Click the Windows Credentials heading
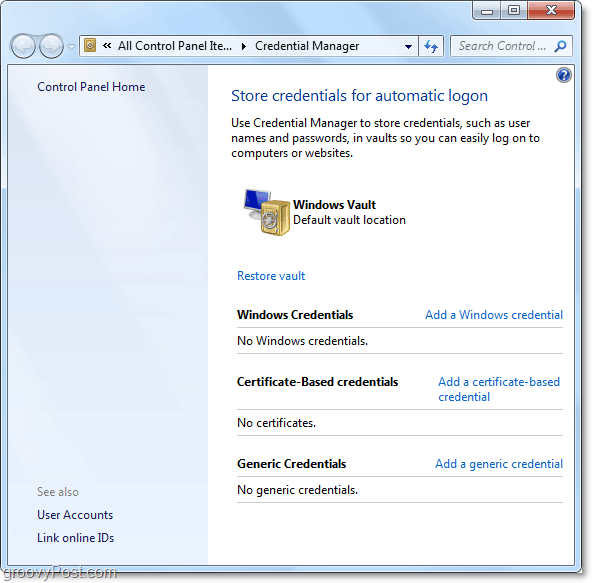 tap(295, 315)
